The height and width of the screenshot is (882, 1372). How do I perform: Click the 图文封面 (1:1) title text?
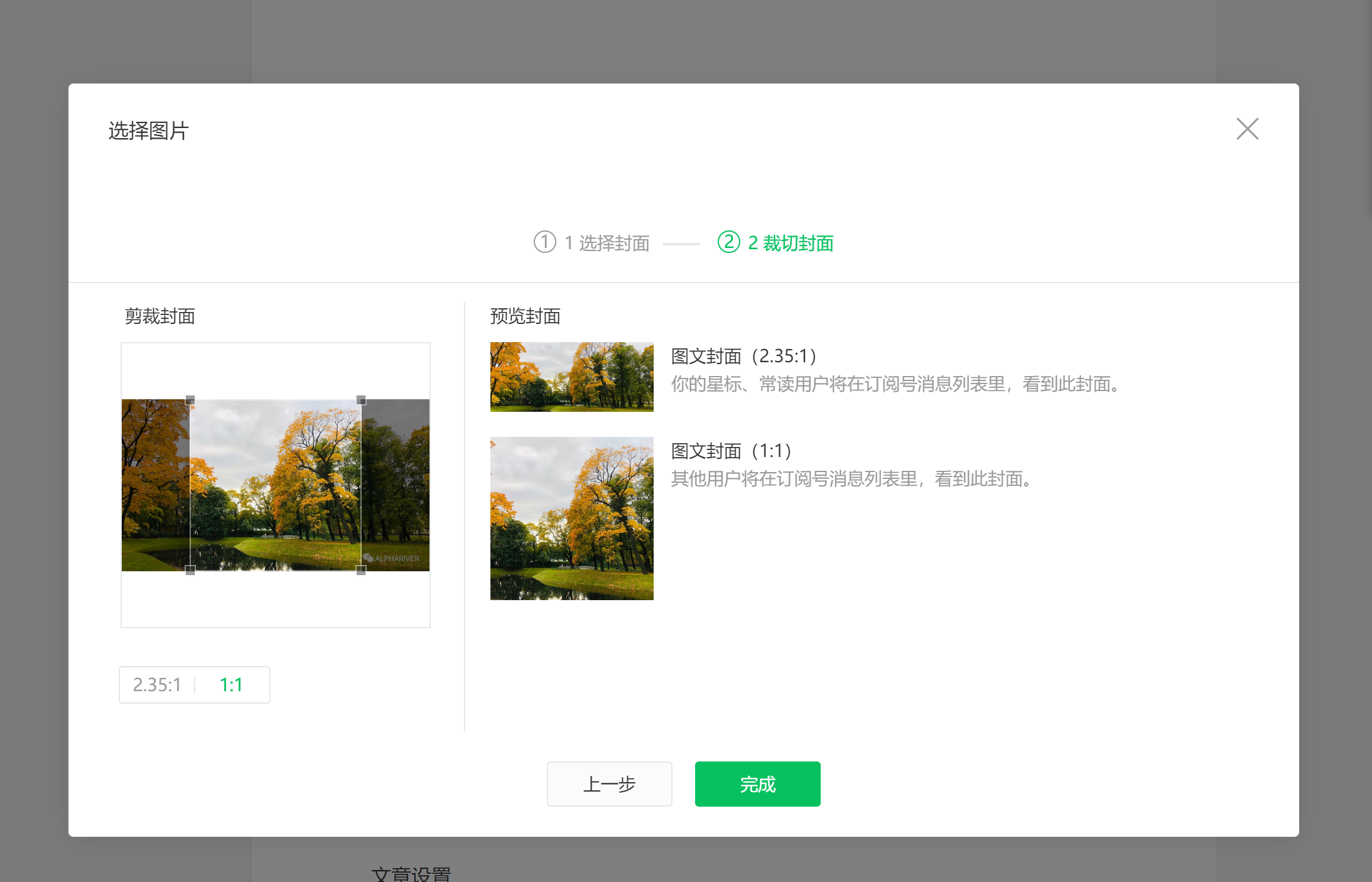731,451
